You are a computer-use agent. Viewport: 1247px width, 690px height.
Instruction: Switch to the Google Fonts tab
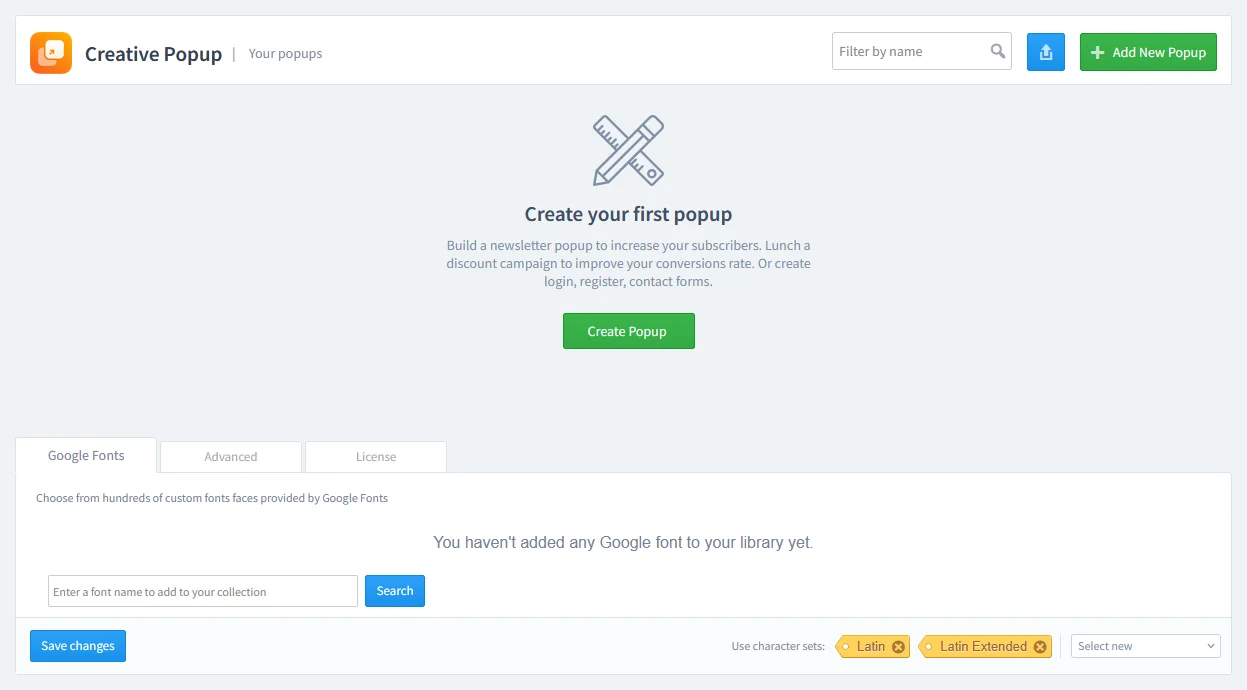(86, 456)
